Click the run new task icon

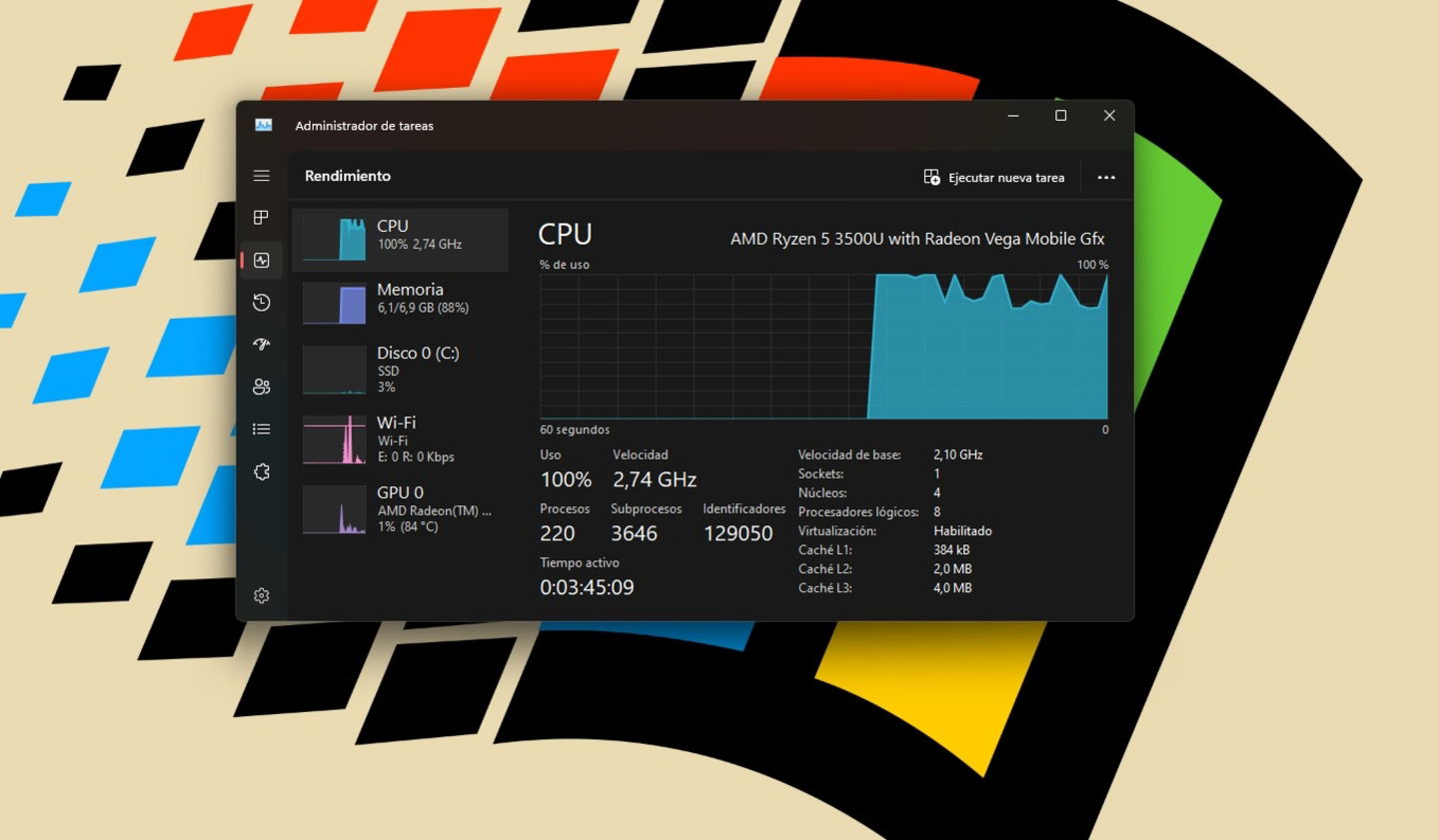[x=931, y=177]
